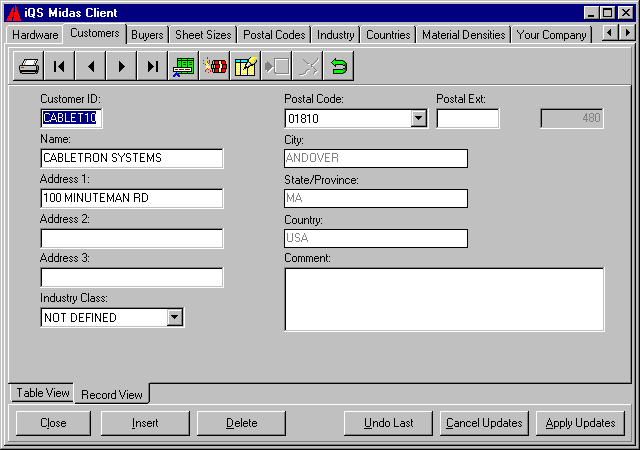Click the empty Address 3 field
Screen dimensions: 640x450
(132, 277)
